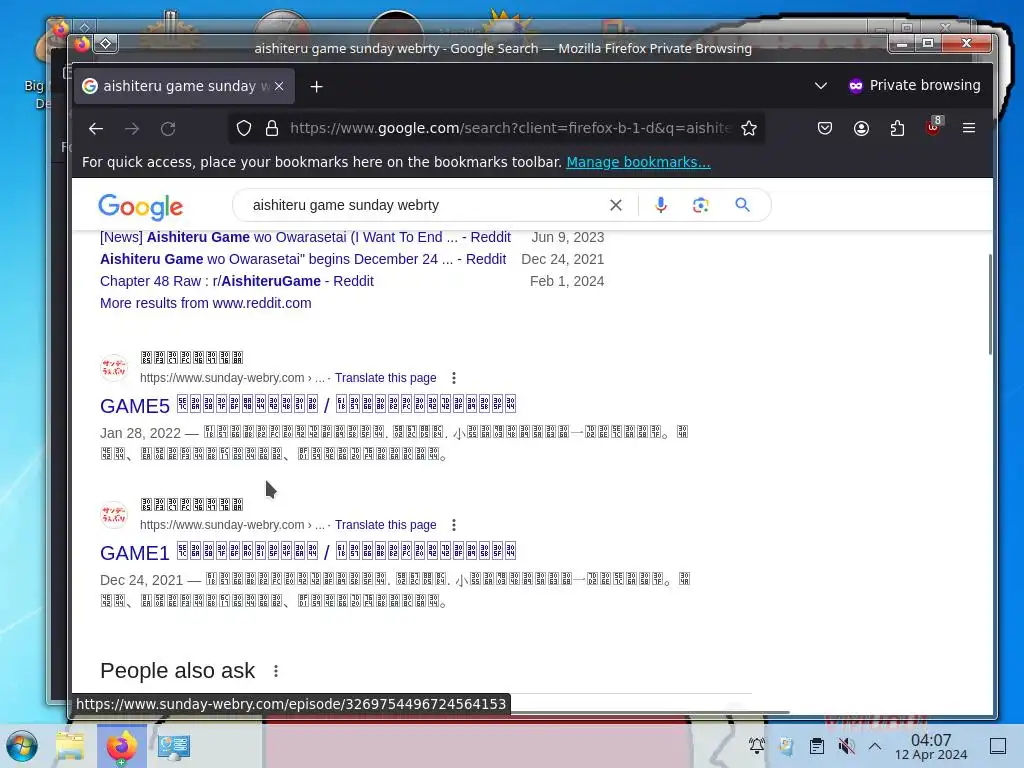Open the system settings taskbar icon

tap(174, 746)
